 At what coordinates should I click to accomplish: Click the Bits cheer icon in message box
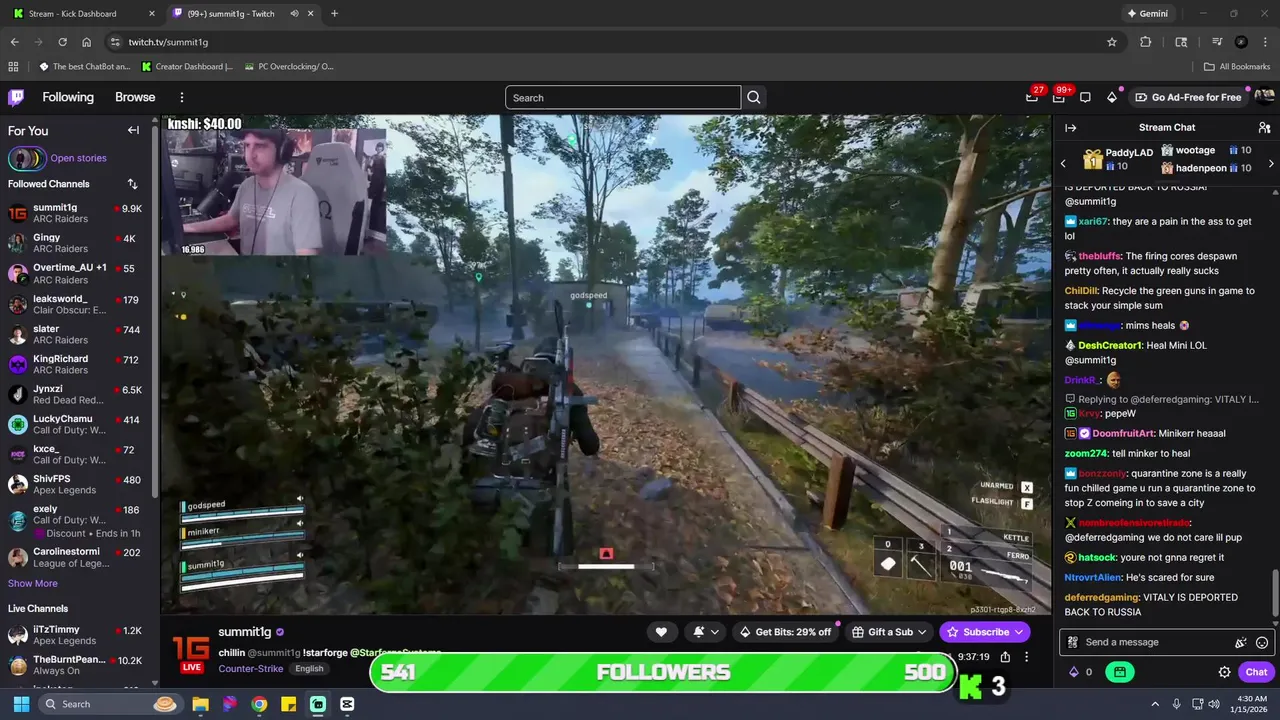pos(1241,642)
